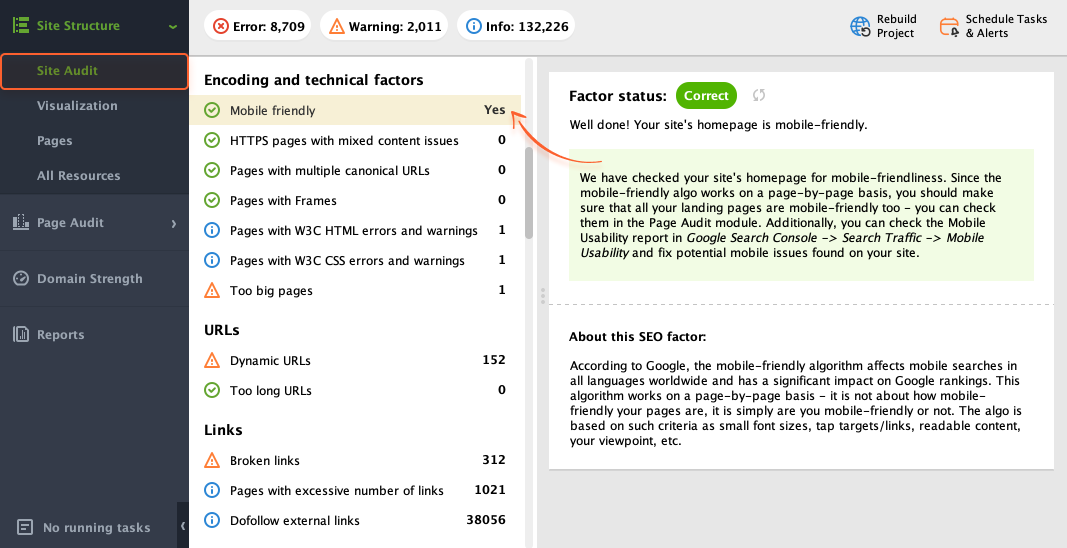Click the Page Audit icon in sidebar
Viewport: 1067px width, 548px height.
[x=21, y=222]
